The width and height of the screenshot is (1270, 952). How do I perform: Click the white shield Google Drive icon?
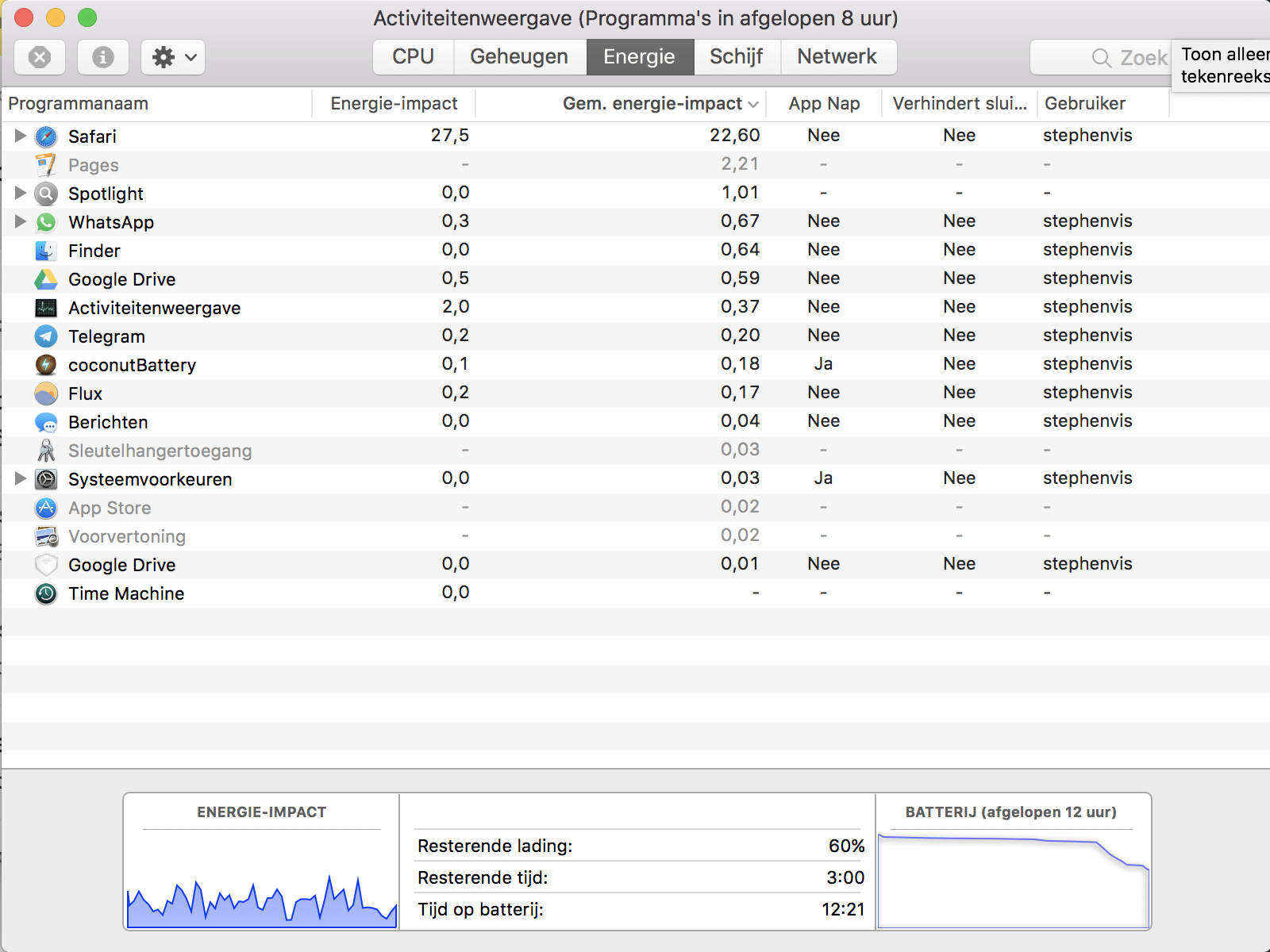coord(46,565)
